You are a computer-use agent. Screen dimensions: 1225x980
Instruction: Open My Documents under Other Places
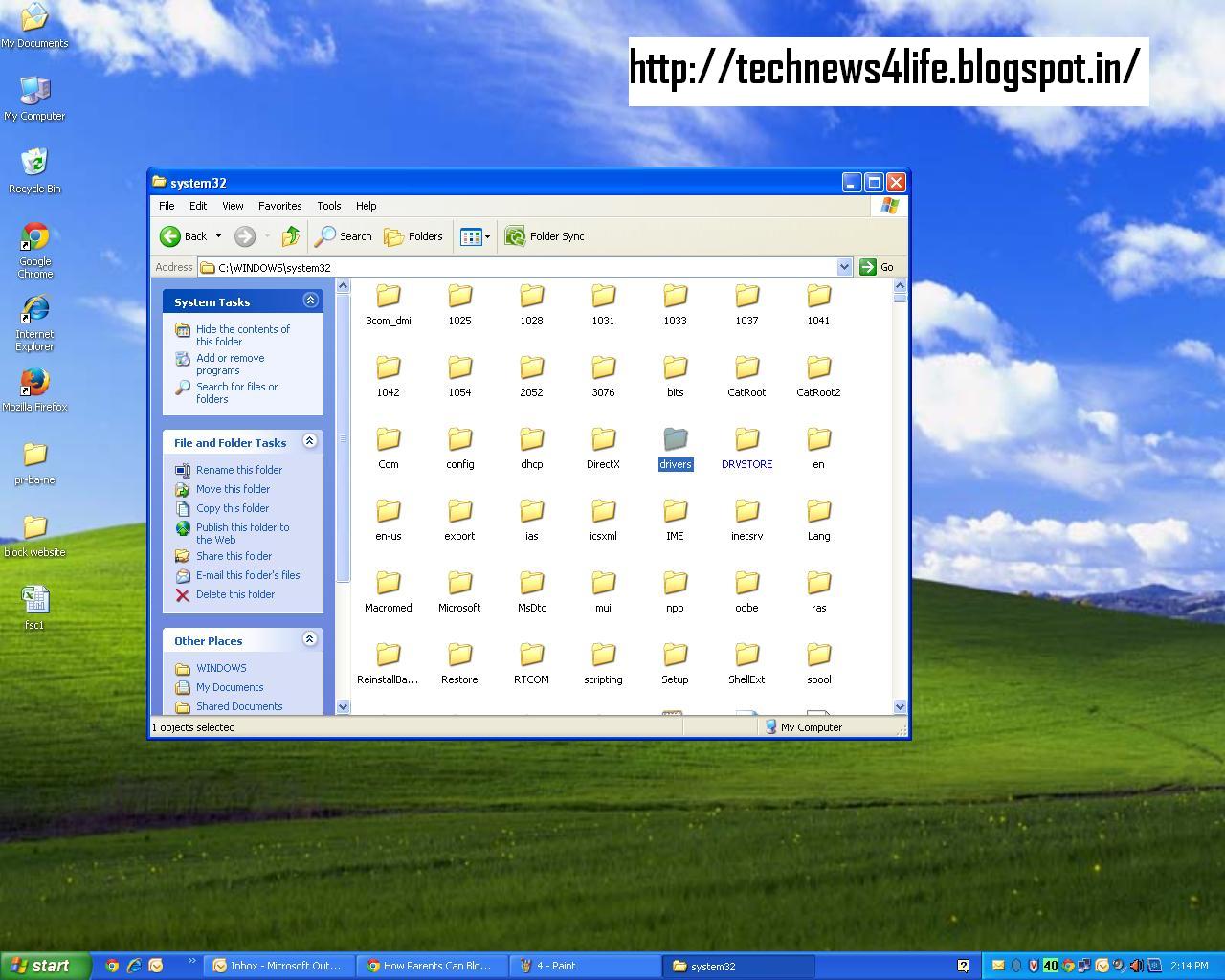coord(230,687)
